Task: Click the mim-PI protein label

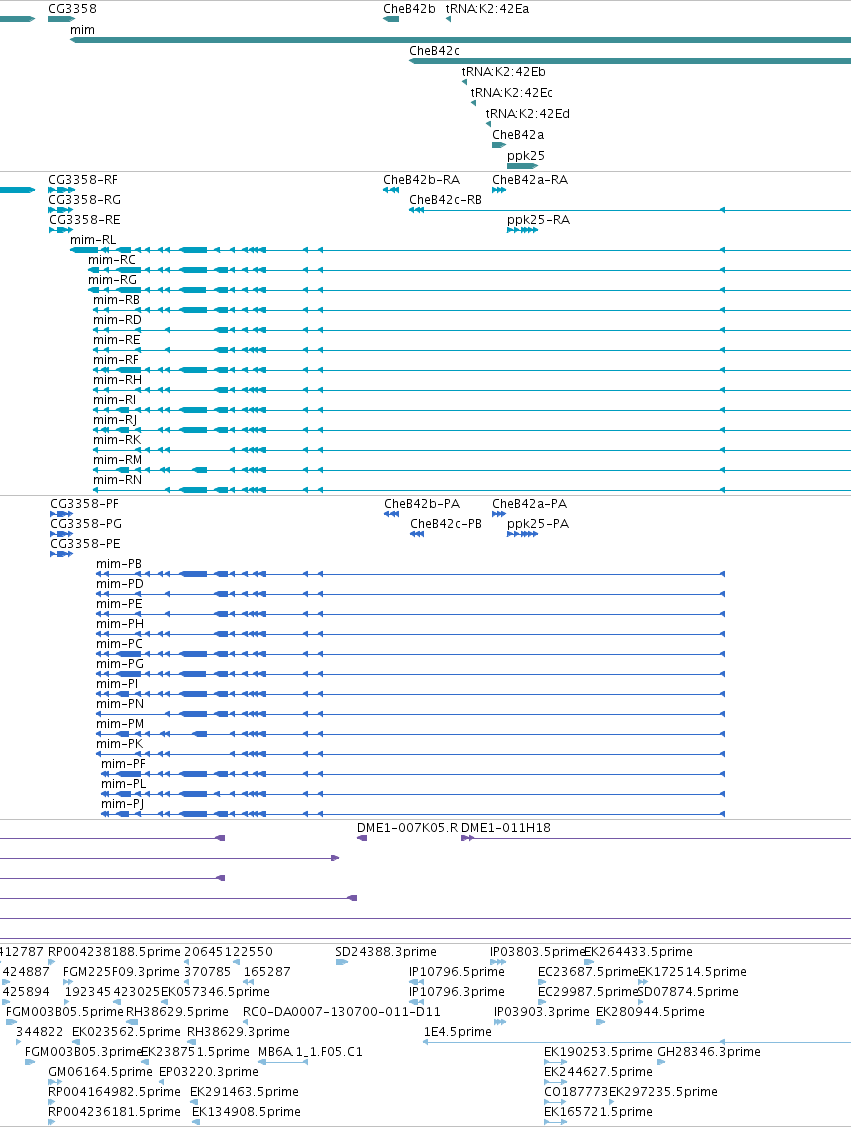Action: [117, 684]
